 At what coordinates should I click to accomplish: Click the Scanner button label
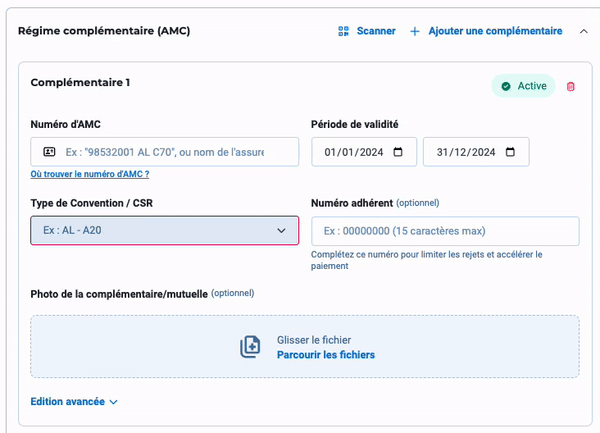[376, 31]
